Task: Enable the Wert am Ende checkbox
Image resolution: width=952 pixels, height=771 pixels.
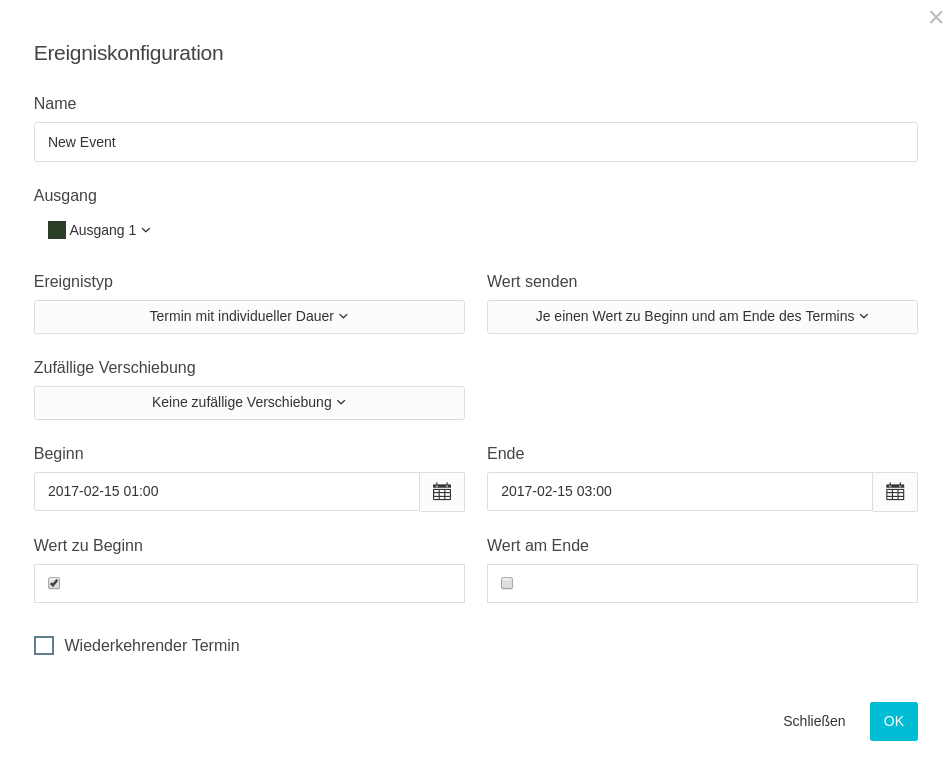Action: point(507,583)
